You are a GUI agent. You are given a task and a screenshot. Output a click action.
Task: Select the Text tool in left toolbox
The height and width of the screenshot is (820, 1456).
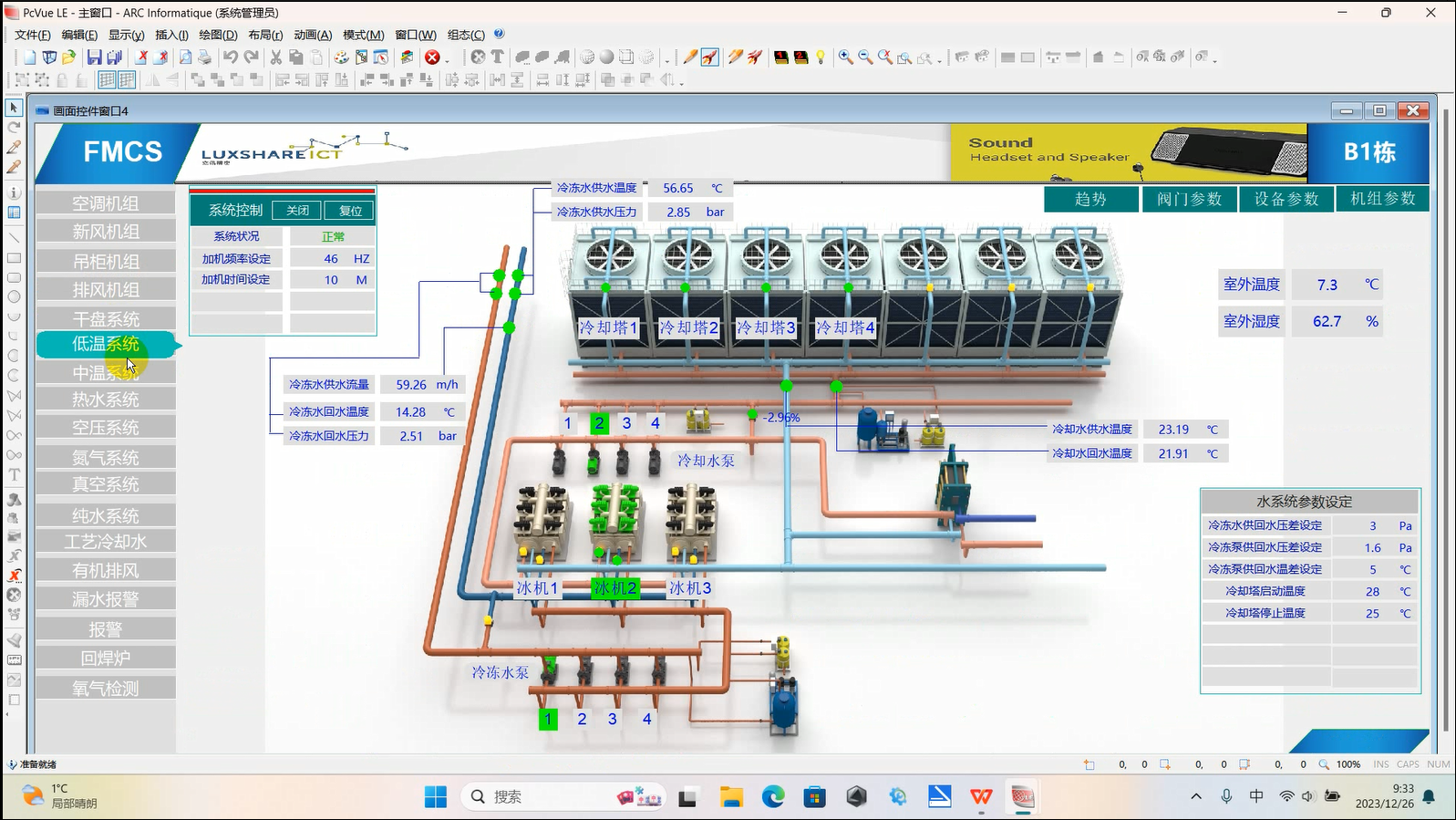[14, 474]
